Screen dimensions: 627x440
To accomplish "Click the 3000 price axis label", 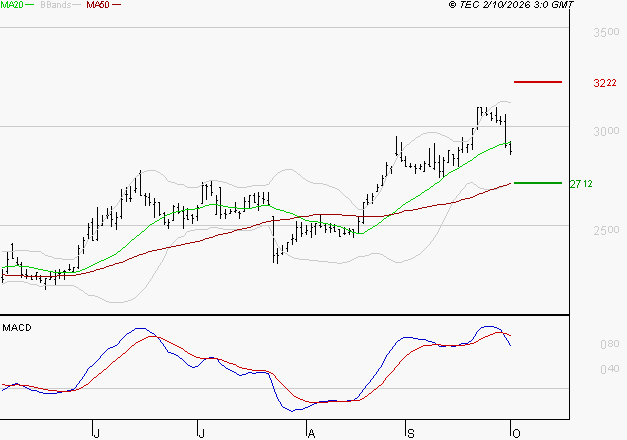I will 606,131.
